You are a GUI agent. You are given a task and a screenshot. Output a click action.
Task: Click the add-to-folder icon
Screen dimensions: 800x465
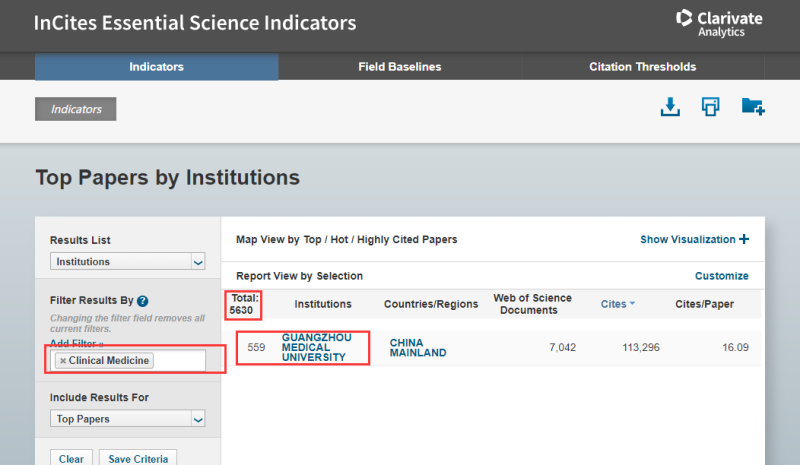click(752, 107)
